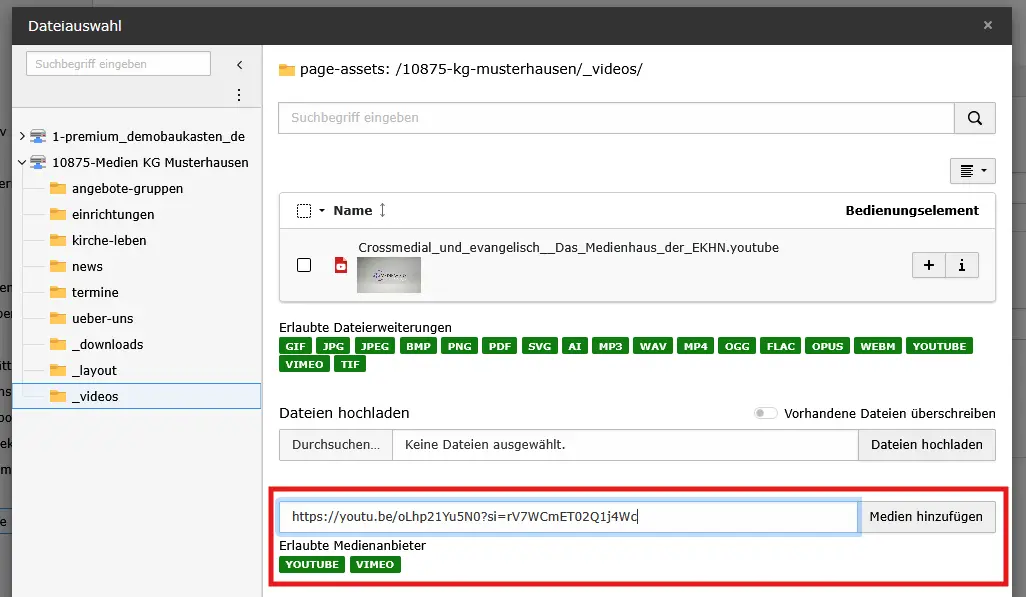The height and width of the screenshot is (597, 1026).
Task: Click the 10875-Medien KG Musterhausen storage icon
Action: [x=39, y=162]
